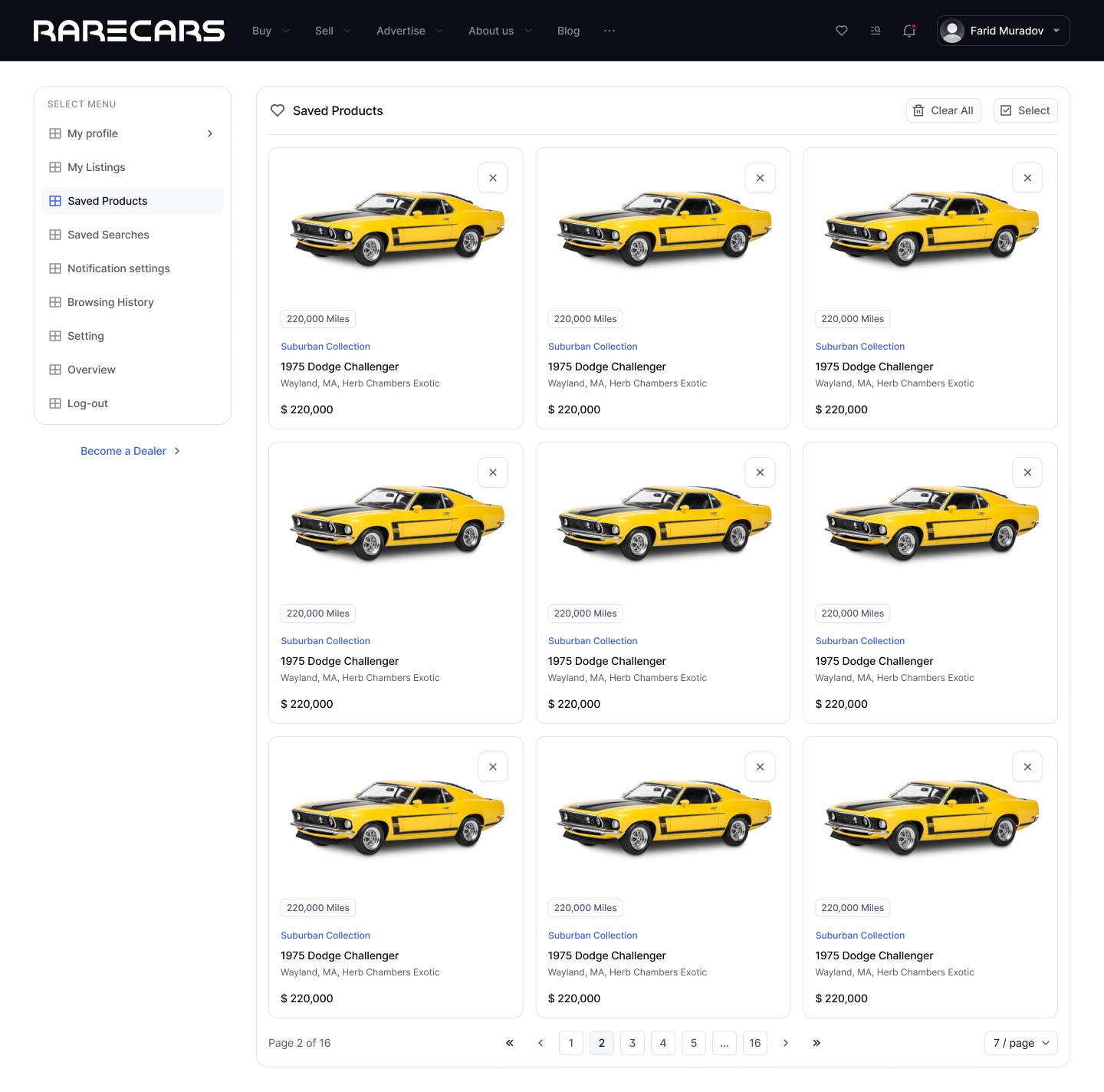Image resolution: width=1104 pixels, height=1092 pixels.
Task: Open the more options ellipsis in navbar
Action: tap(609, 31)
